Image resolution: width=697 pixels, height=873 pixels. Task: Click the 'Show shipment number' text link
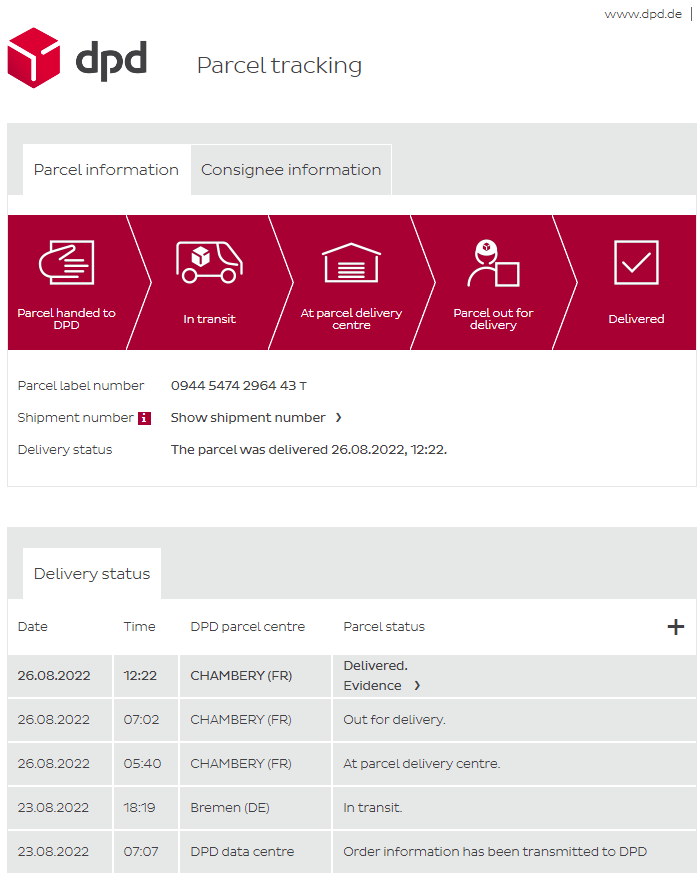click(248, 418)
